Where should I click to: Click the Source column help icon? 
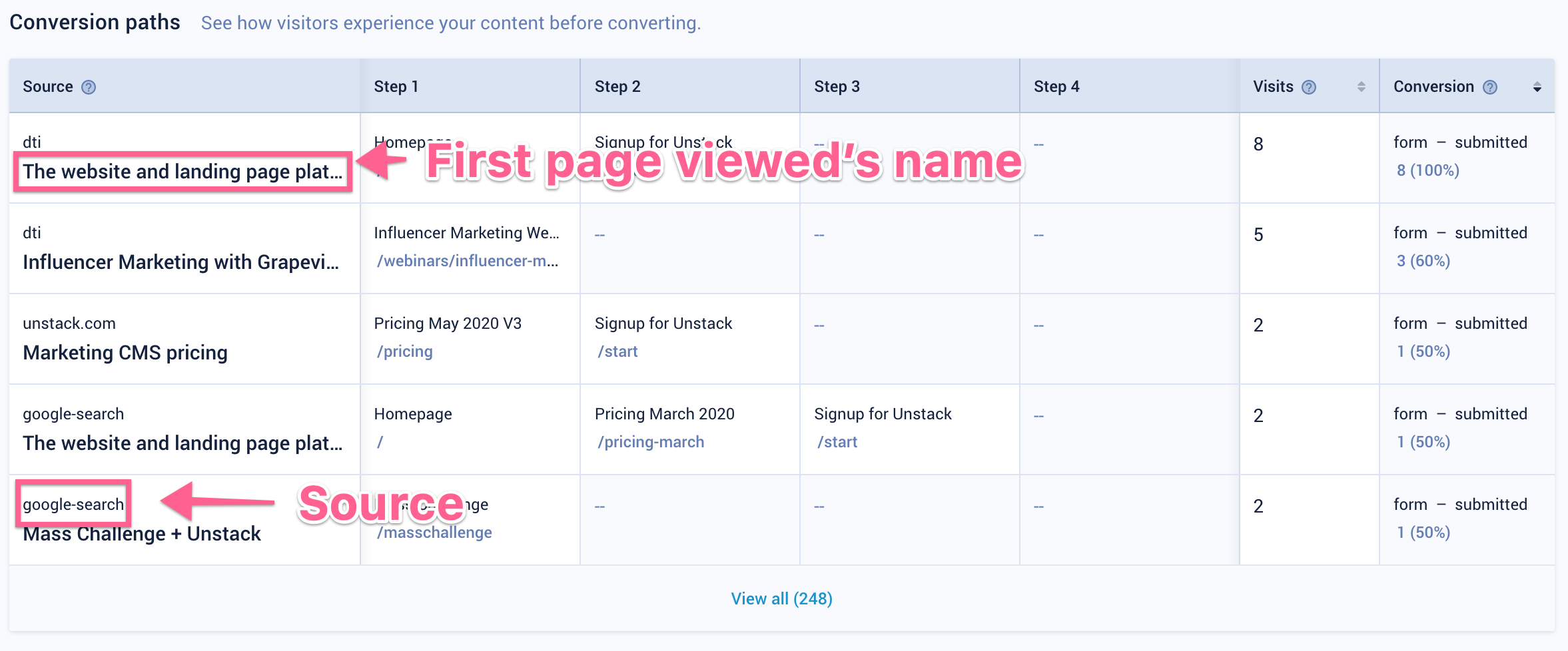click(x=89, y=87)
